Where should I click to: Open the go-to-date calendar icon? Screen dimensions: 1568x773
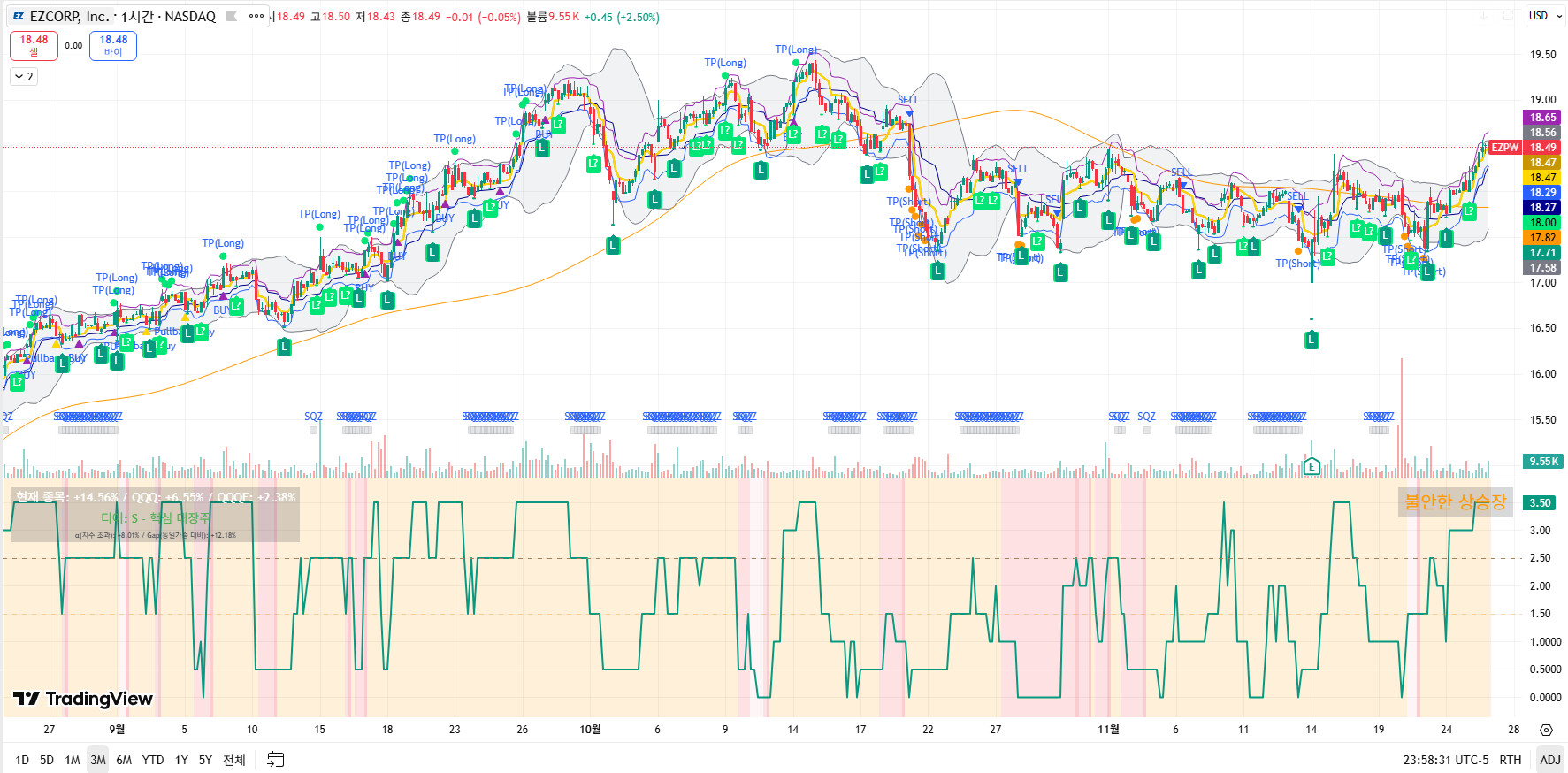[x=276, y=760]
